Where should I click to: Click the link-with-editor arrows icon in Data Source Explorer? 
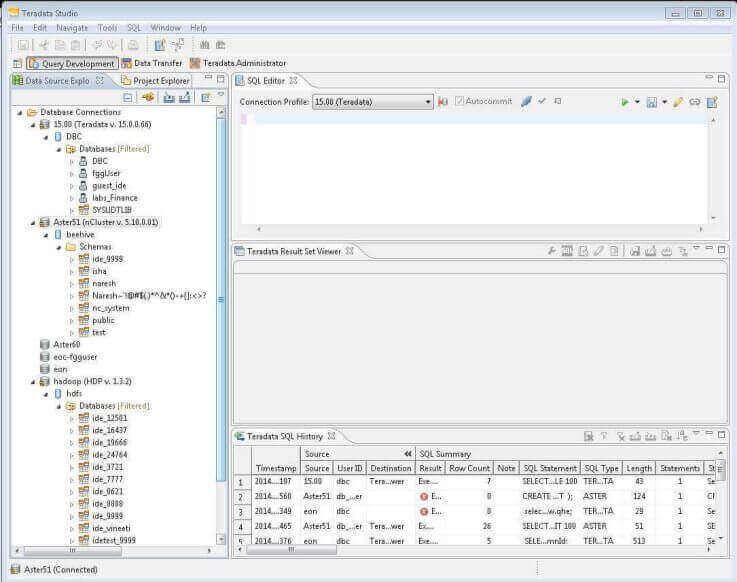click(x=148, y=97)
